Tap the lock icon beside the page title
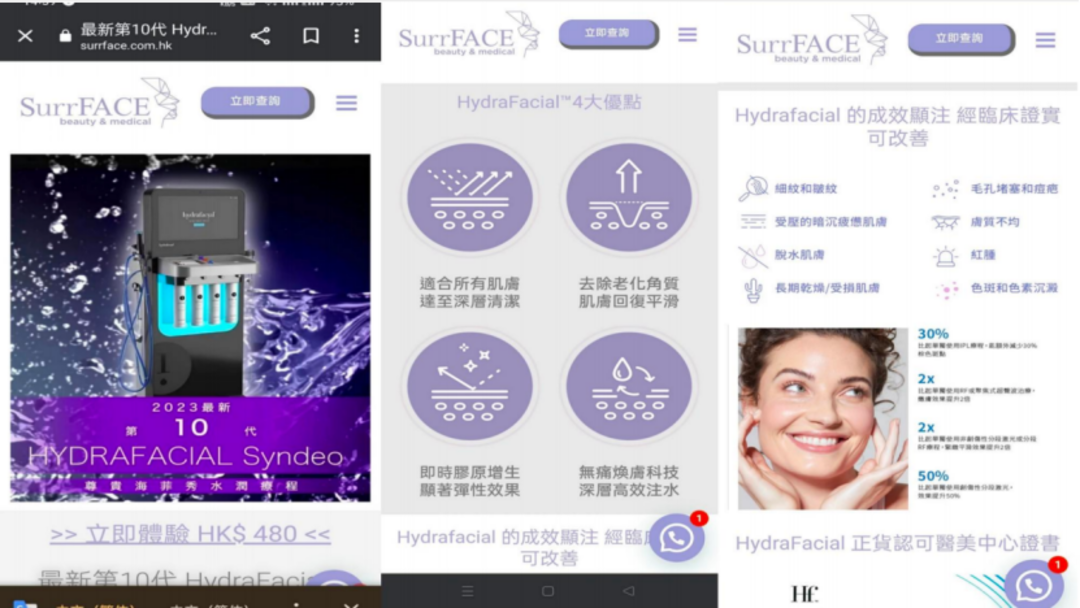 65,36
